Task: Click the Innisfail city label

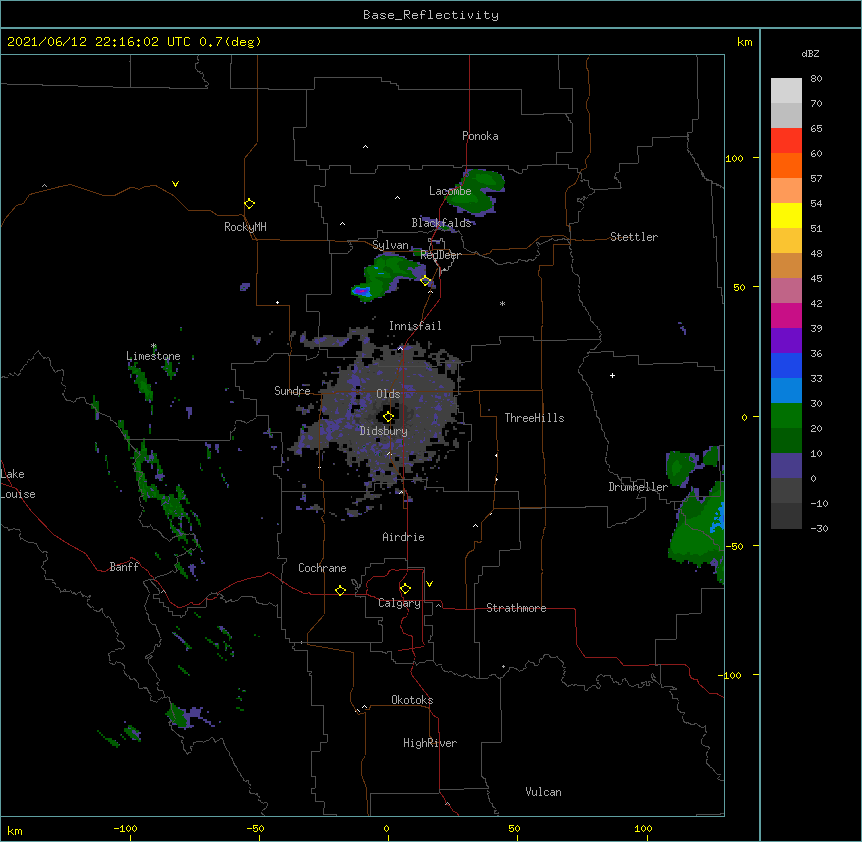Action: (x=415, y=326)
